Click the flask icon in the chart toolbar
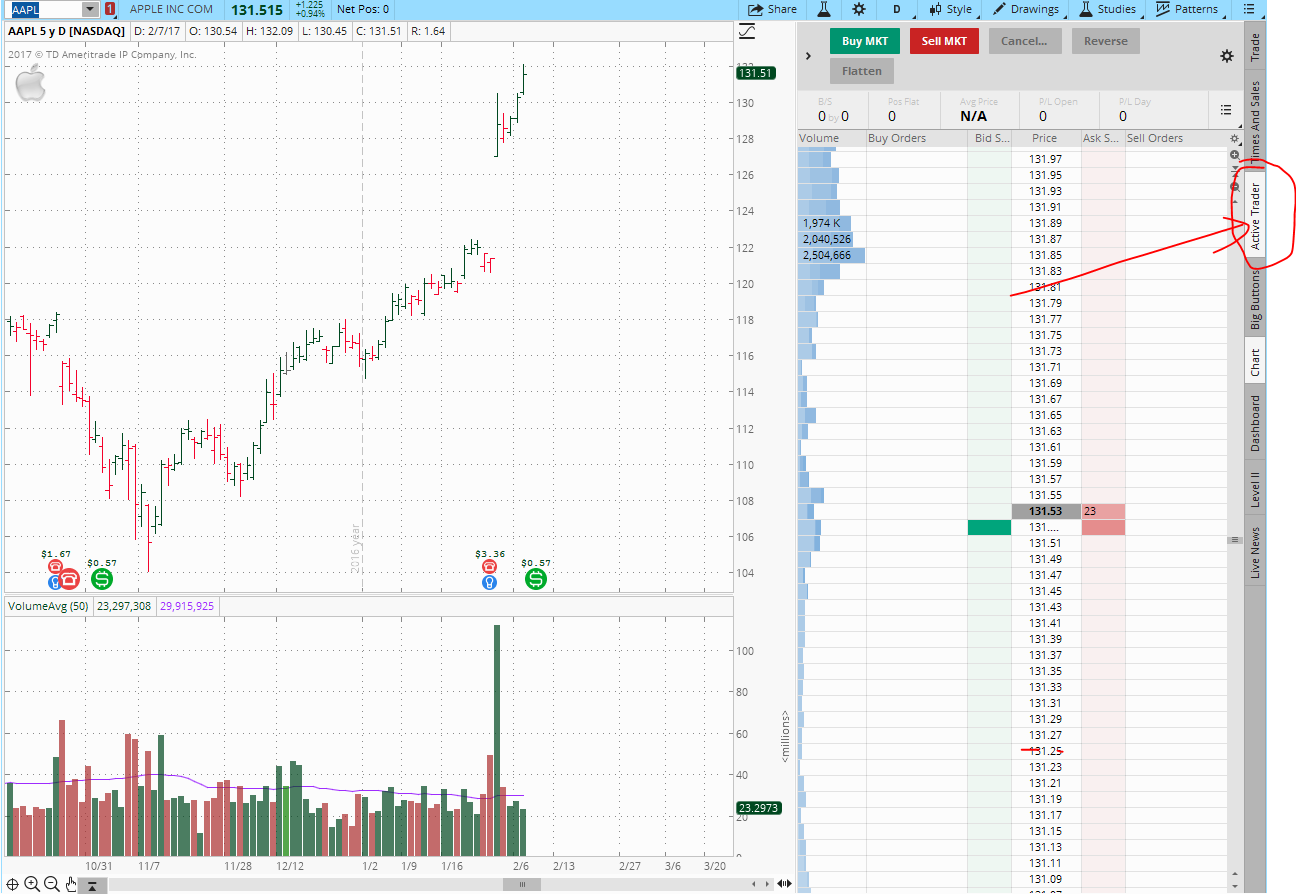The height and width of the screenshot is (894, 1296). 824,9
